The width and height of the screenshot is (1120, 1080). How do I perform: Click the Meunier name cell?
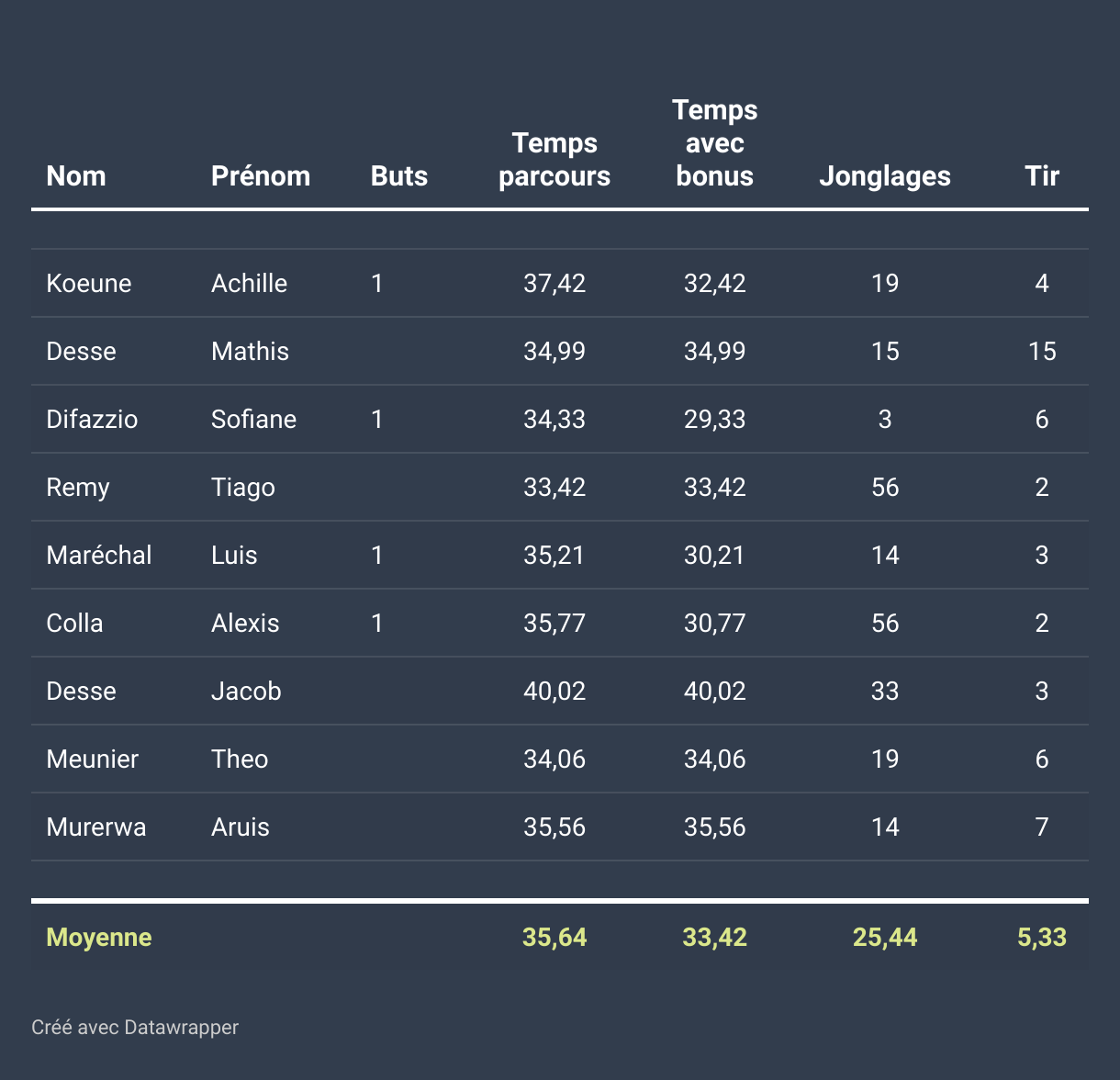pos(93,759)
